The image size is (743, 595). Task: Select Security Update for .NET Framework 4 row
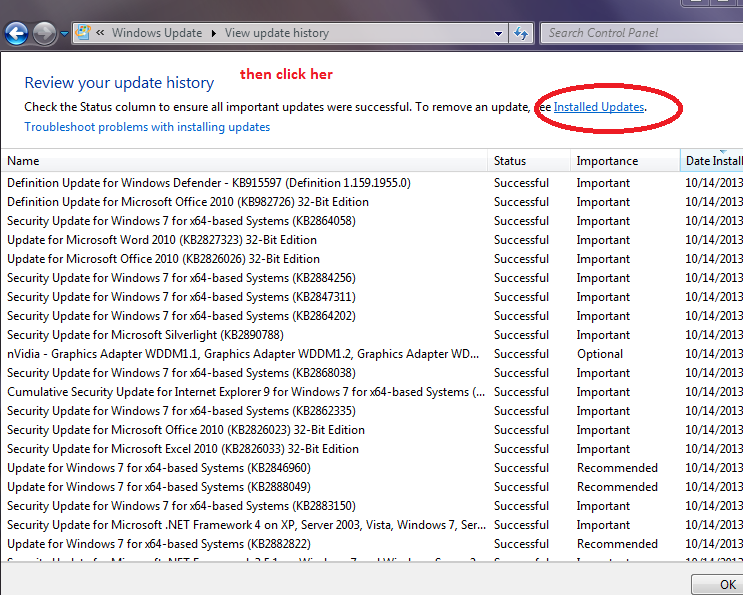click(372, 525)
